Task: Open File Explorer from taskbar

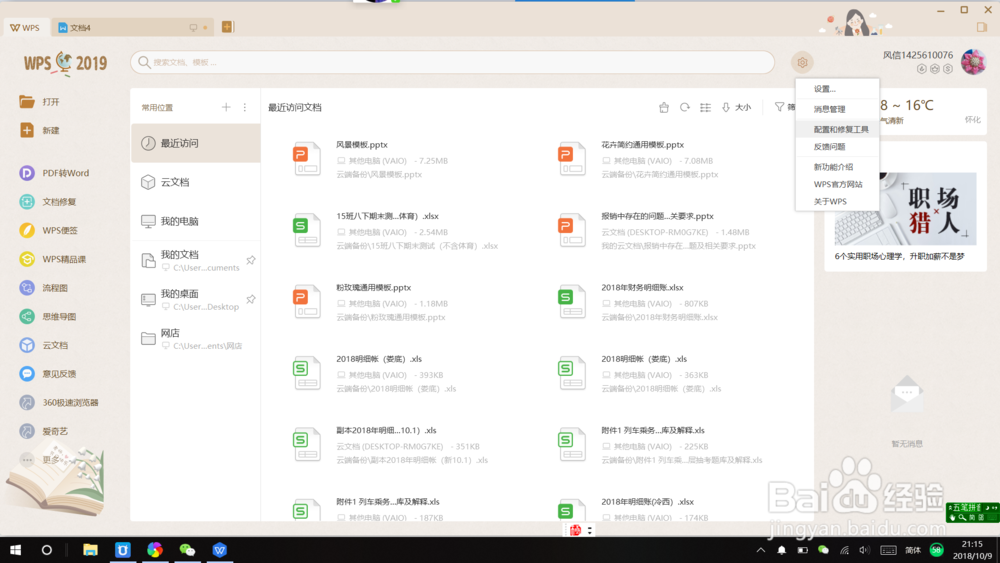Action: (90, 550)
